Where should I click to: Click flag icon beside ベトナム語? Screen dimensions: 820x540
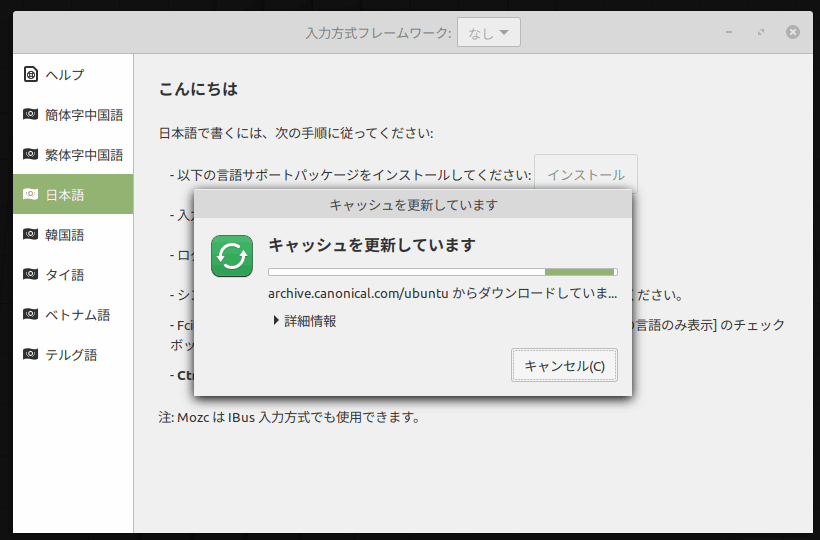coord(30,314)
